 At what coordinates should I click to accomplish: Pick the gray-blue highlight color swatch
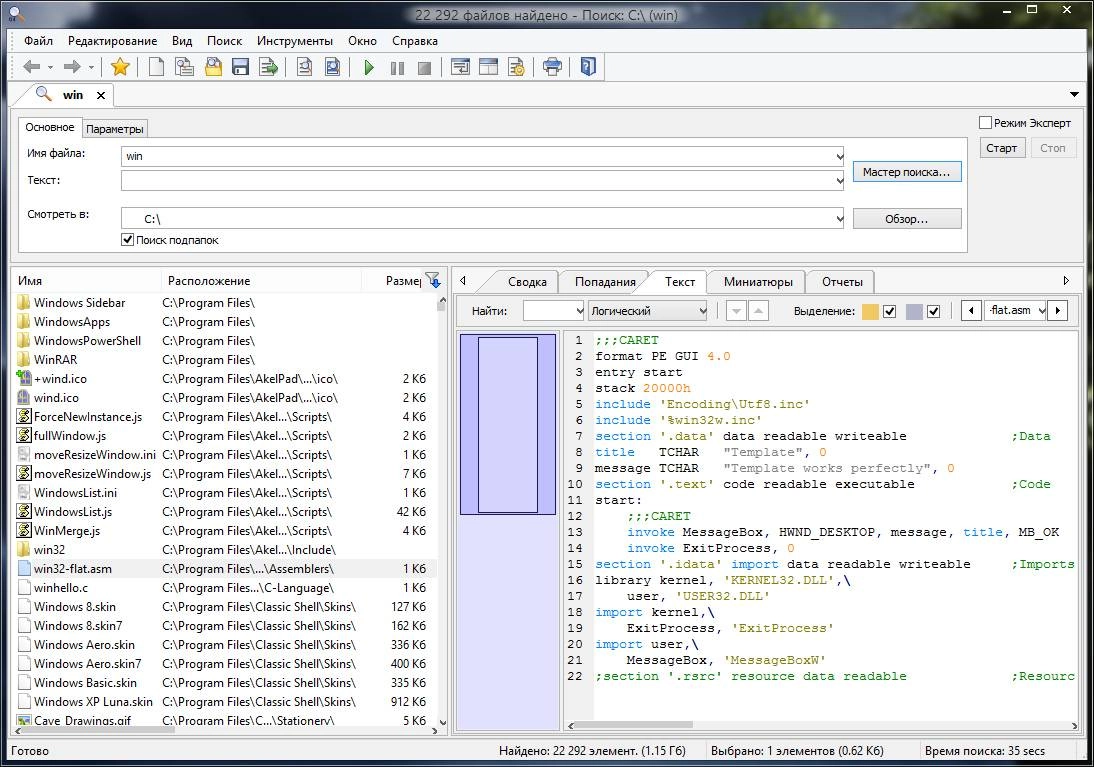pyautogui.click(x=914, y=312)
